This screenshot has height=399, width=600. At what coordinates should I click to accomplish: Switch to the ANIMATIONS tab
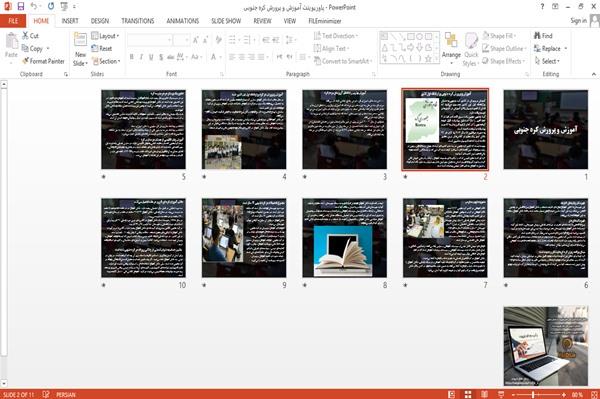coord(183,21)
